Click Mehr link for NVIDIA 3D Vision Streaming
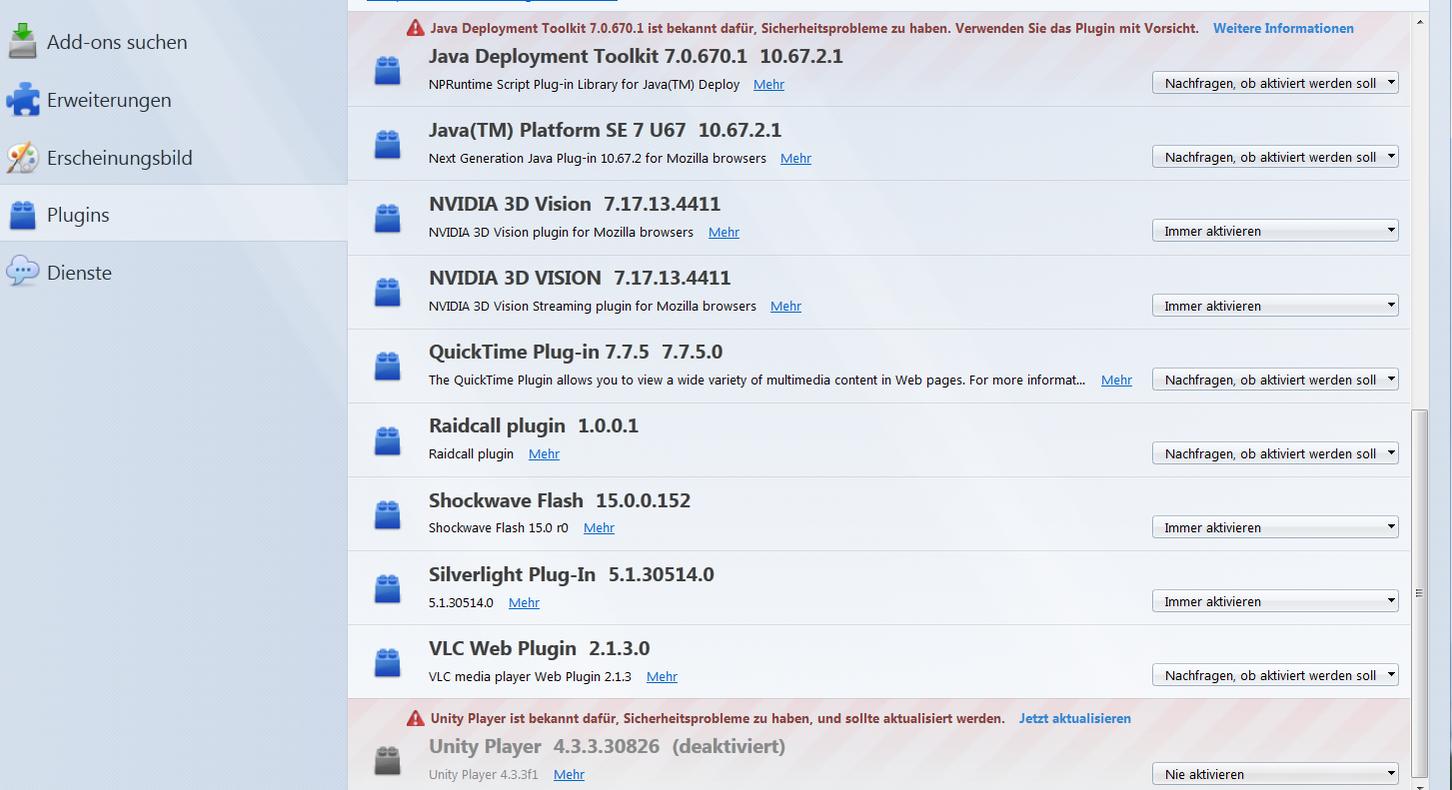Screen dimensions: 1452x790 click(x=785, y=306)
